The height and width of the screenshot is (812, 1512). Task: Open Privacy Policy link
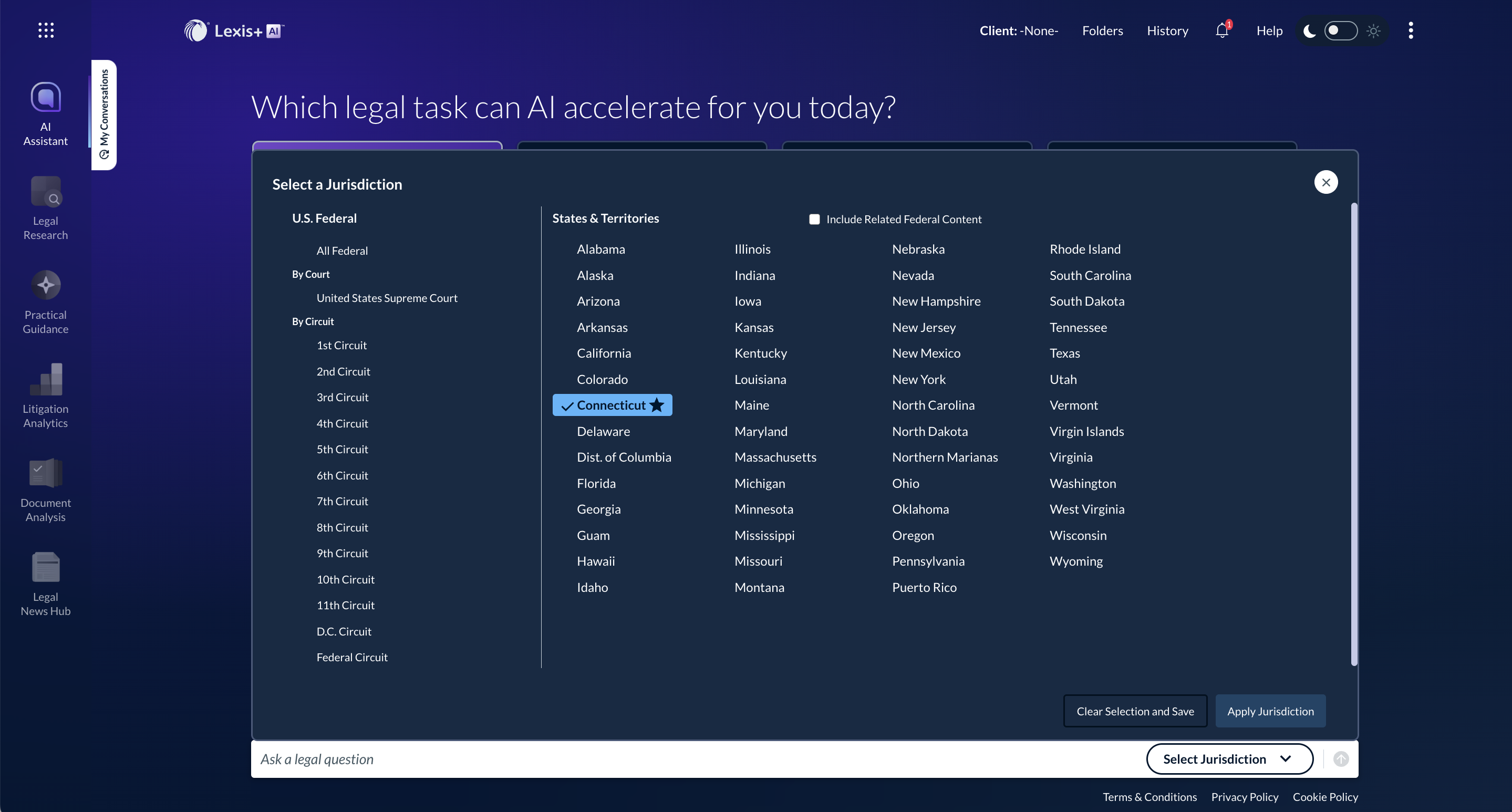(x=1245, y=797)
